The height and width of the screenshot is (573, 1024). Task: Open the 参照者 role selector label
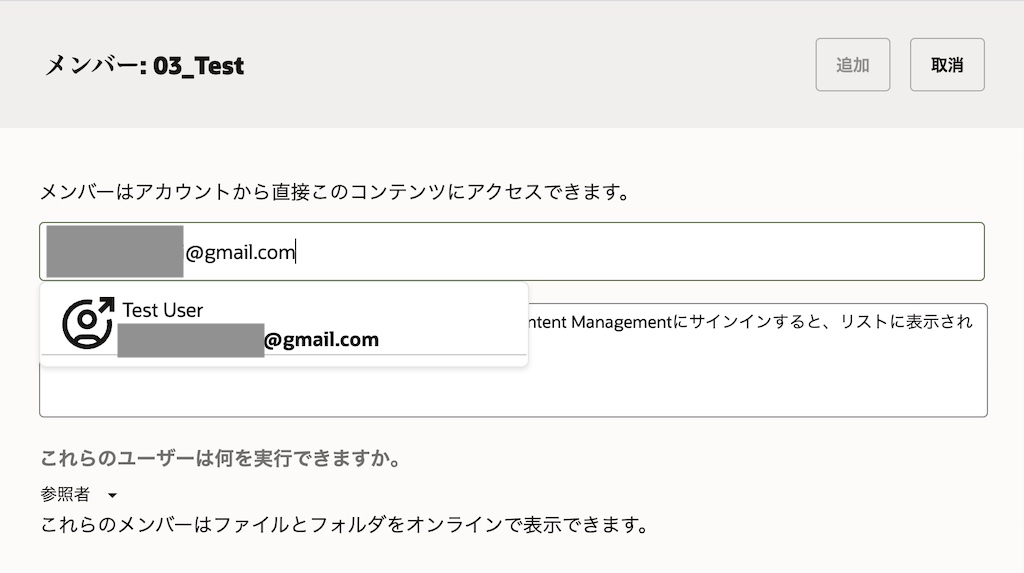point(65,494)
